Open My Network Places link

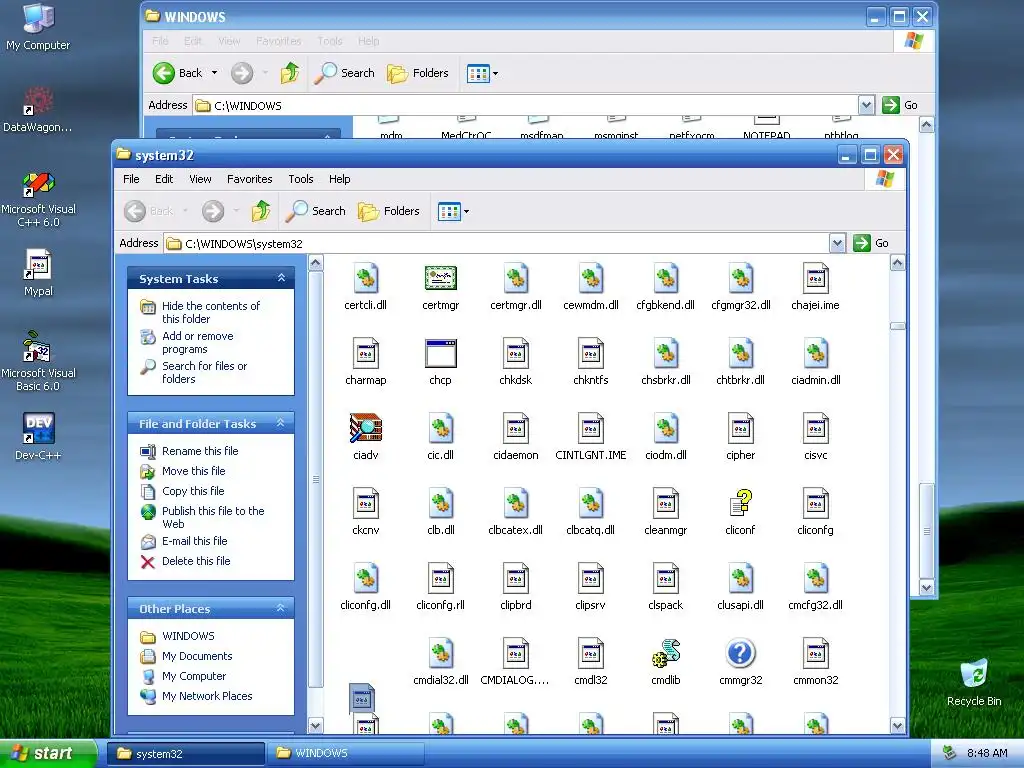pos(207,696)
